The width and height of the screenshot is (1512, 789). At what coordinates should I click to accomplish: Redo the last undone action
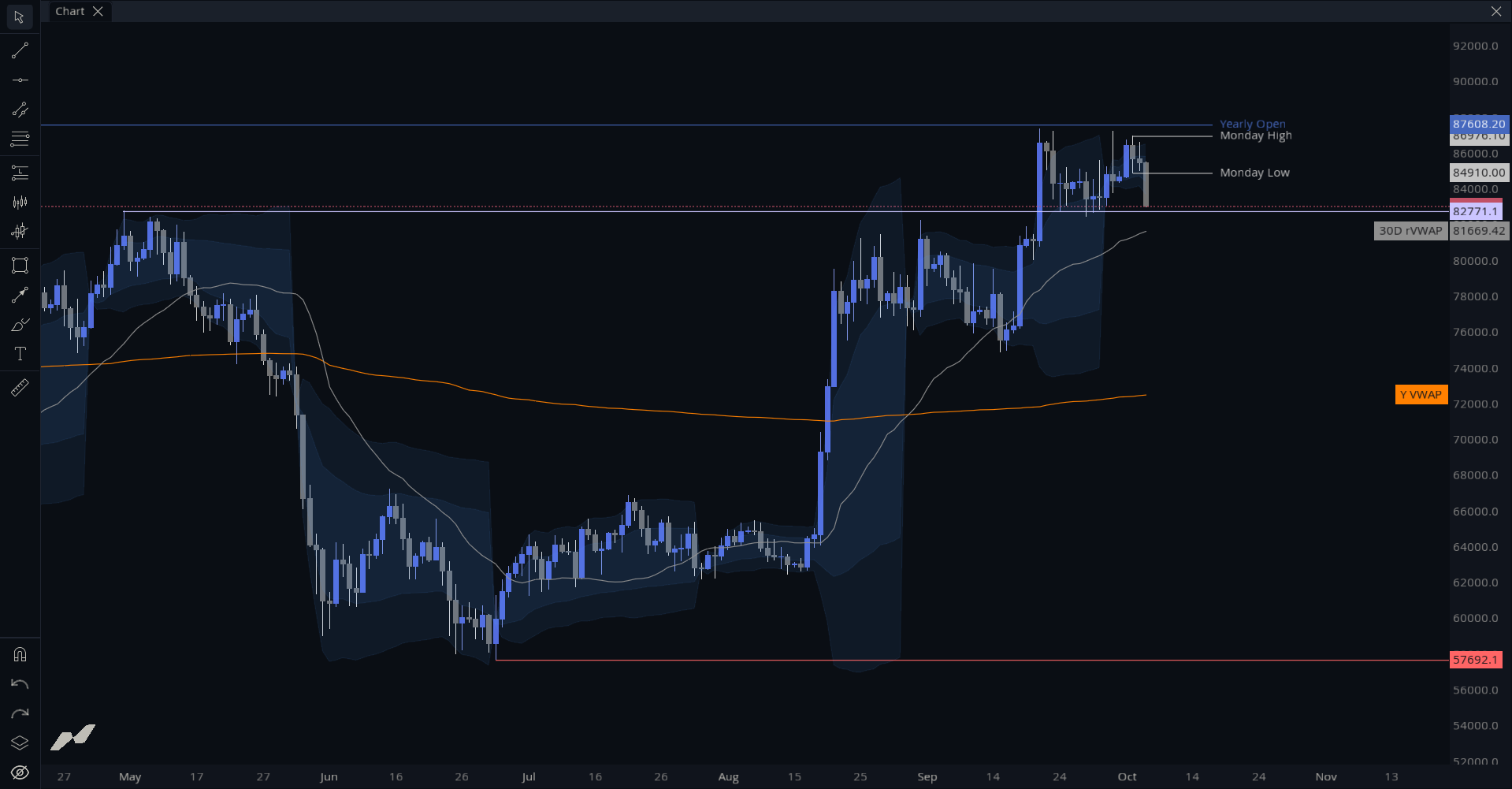(x=20, y=713)
